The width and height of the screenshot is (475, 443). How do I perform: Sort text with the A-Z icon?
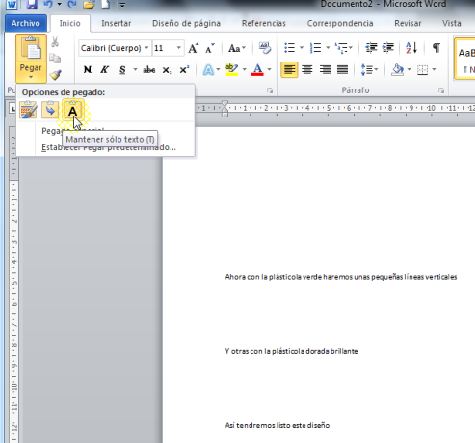(x=411, y=48)
